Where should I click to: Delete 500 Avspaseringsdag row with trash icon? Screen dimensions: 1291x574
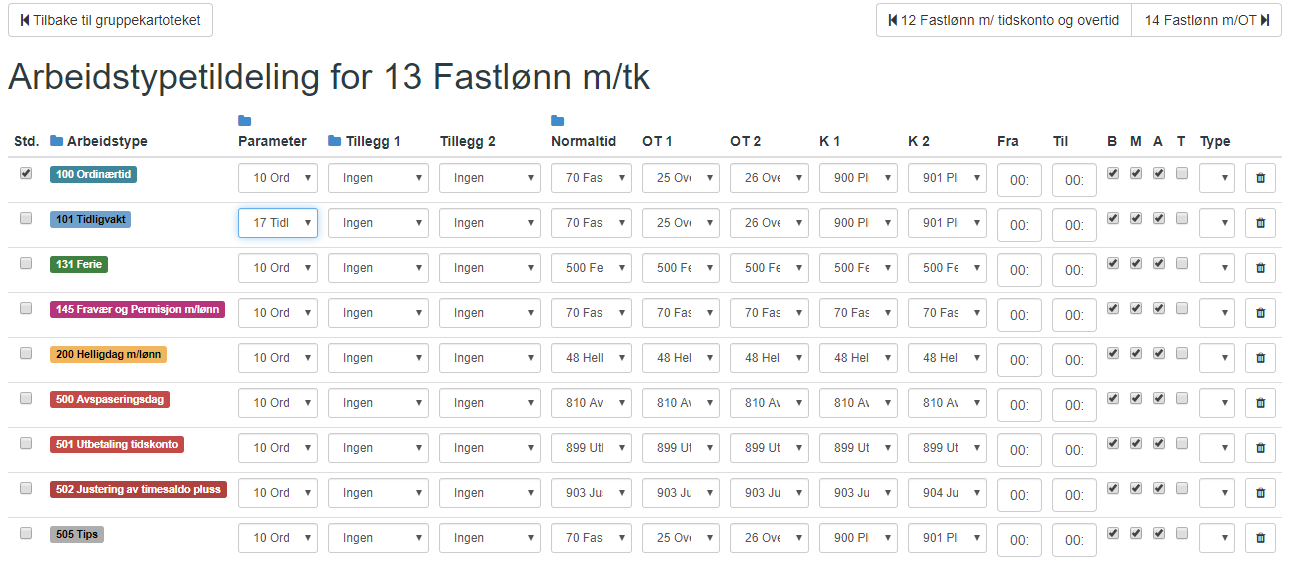pos(1260,403)
